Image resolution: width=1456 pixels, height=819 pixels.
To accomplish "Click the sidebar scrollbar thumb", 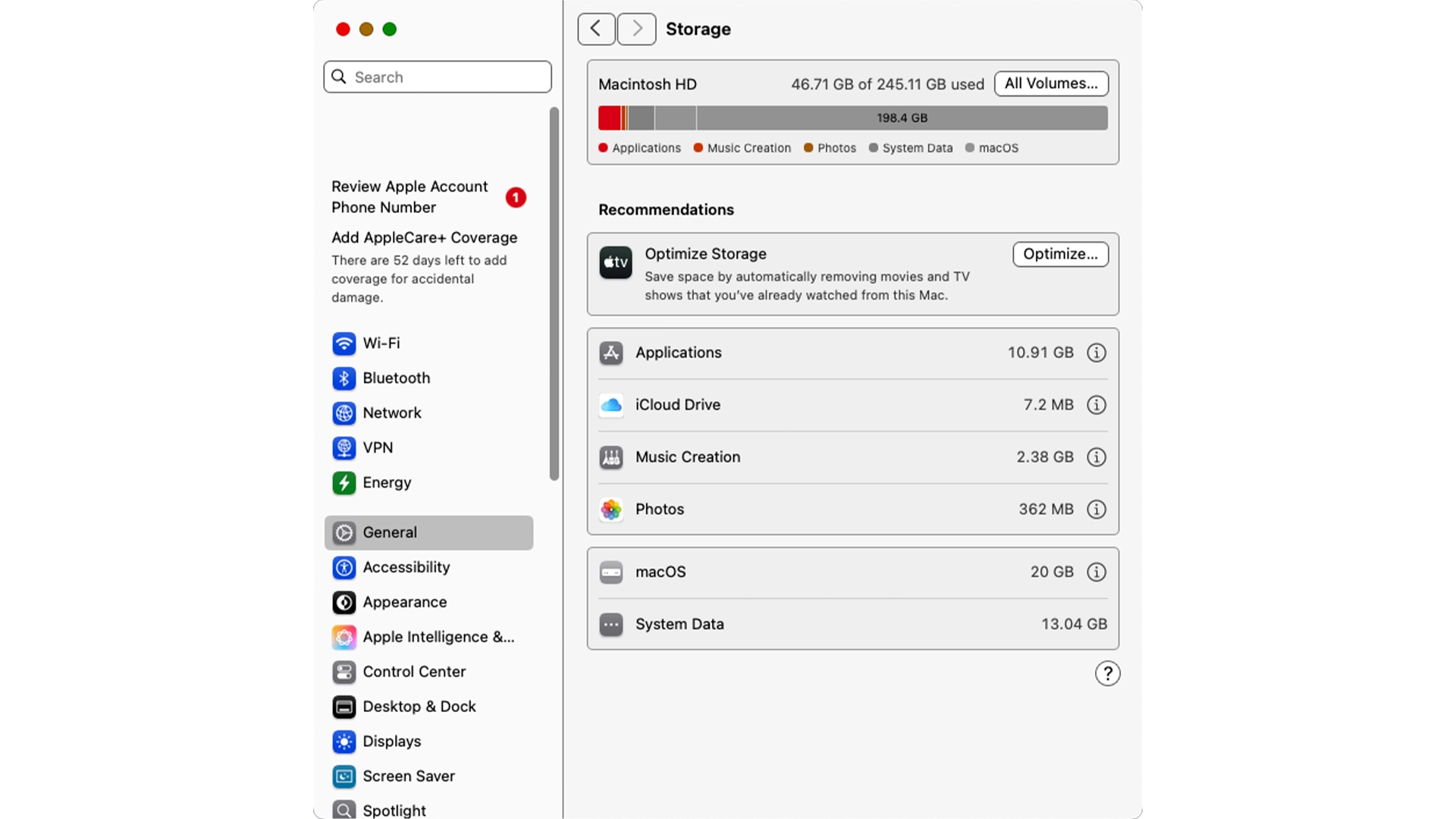I will (x=554, y=294).
